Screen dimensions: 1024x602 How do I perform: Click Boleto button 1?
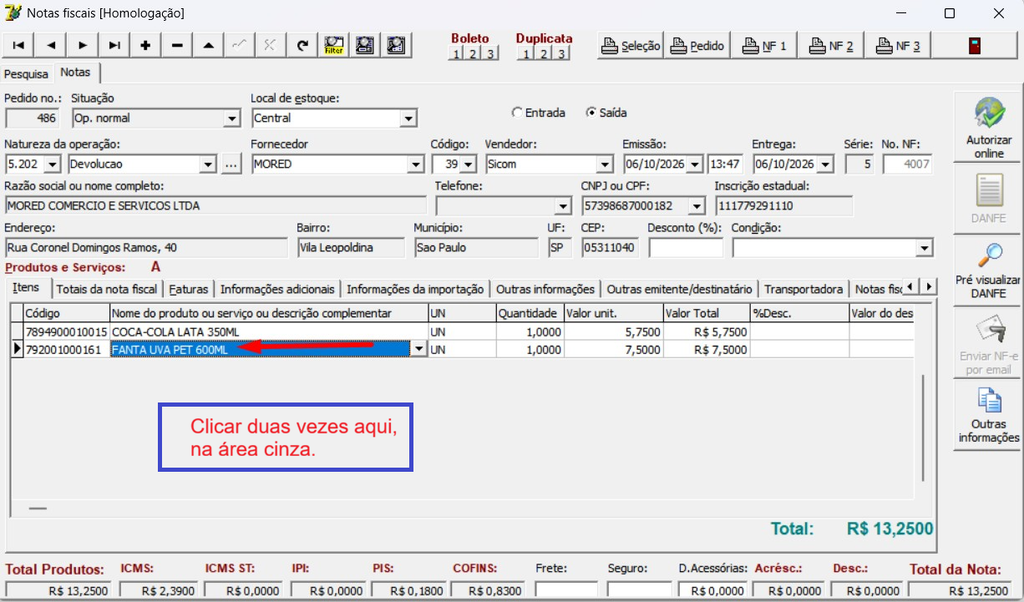click(457, 54)
